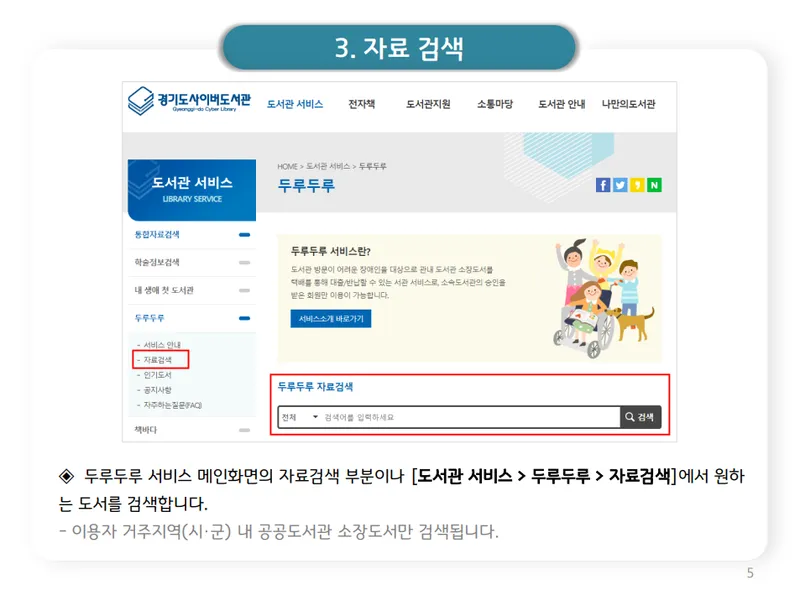Image resolution: width=800 pixels, height=595 pixels.
Task: Open the 전자책 top menu
Action: point(361,104)
